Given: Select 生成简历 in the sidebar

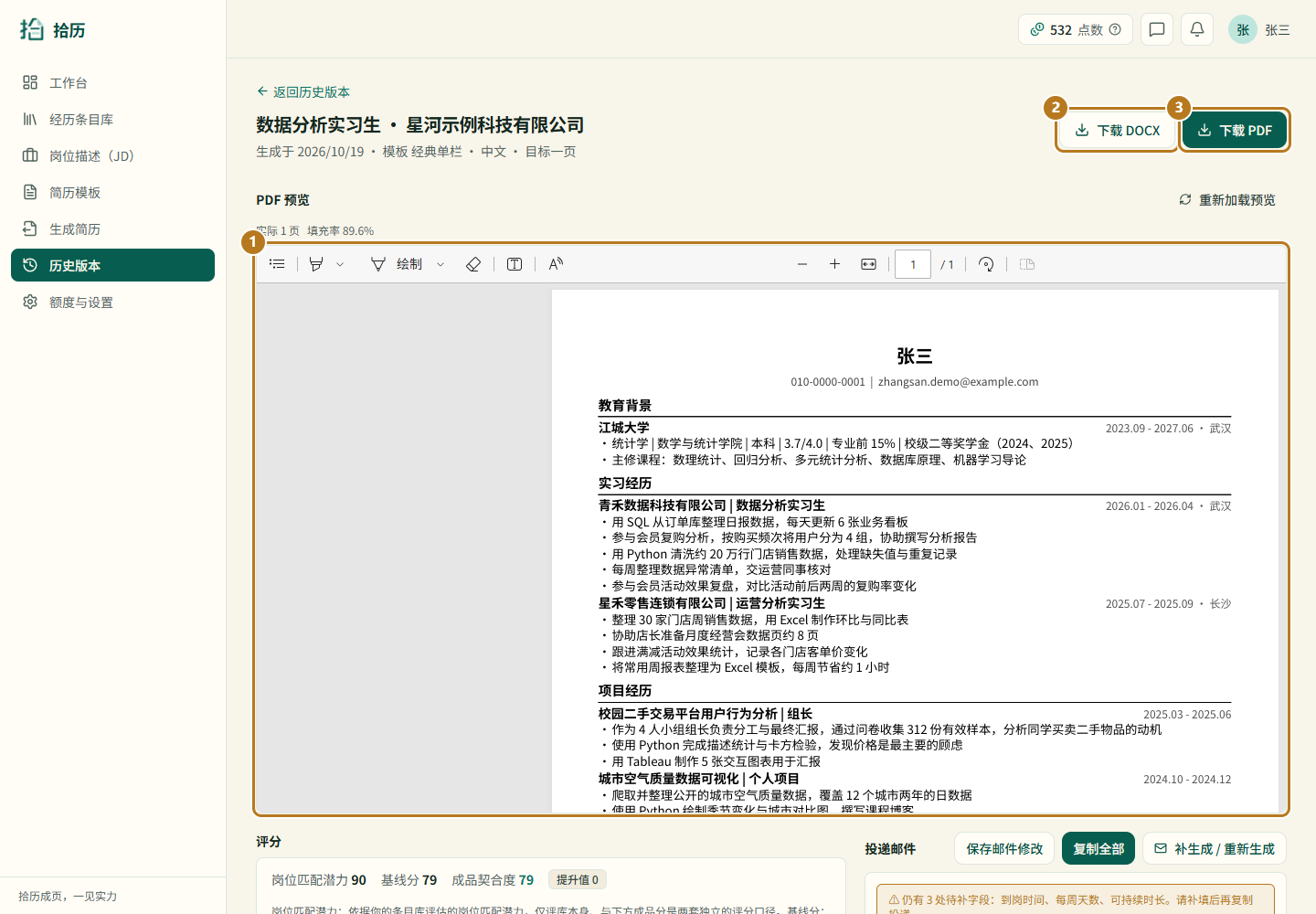Looking at the screenshot, I should click(112, 228).
